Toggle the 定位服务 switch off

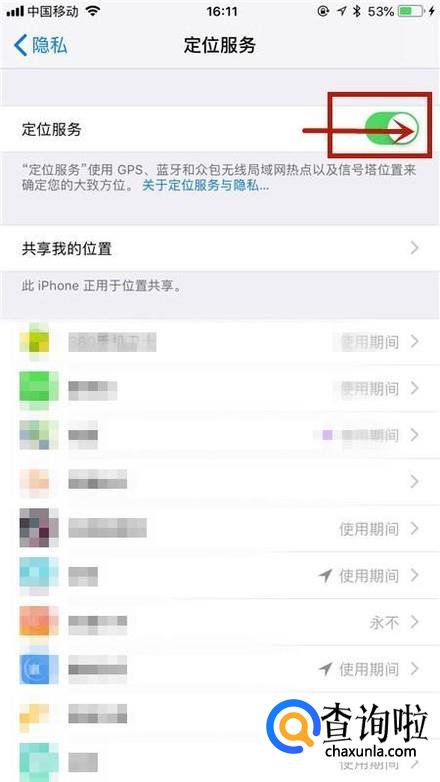pyautogui.click(x=392, y=129)
